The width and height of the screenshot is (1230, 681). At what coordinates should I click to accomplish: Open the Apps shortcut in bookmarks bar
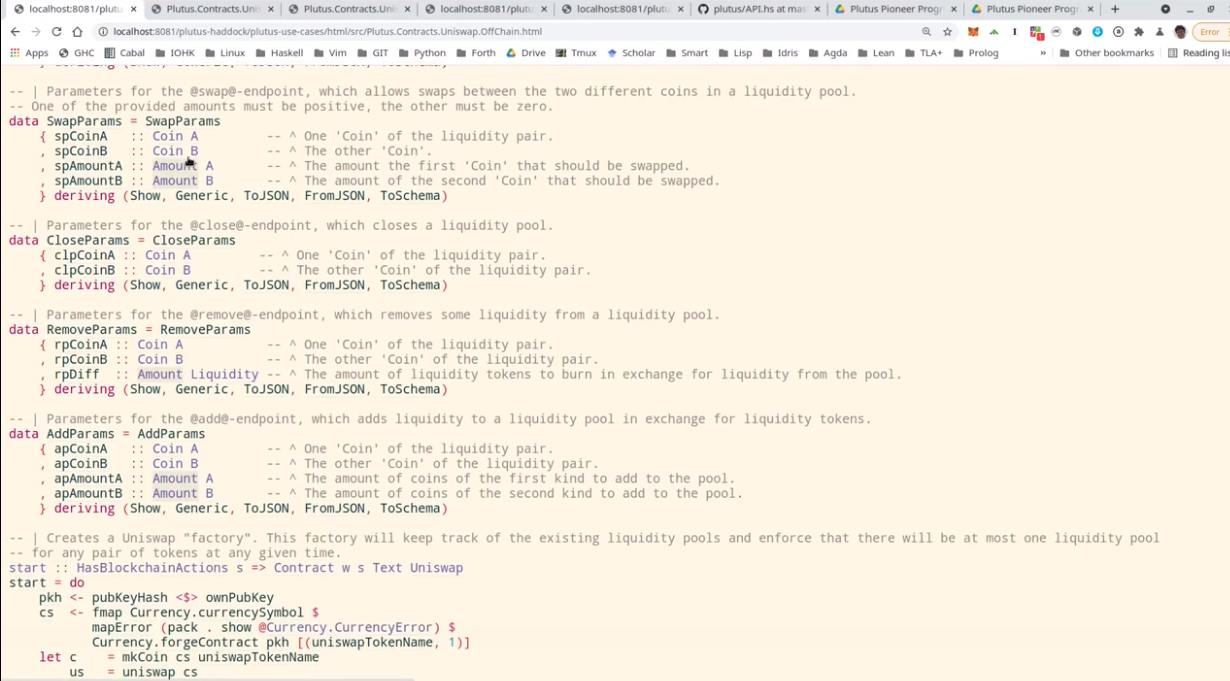28,53
